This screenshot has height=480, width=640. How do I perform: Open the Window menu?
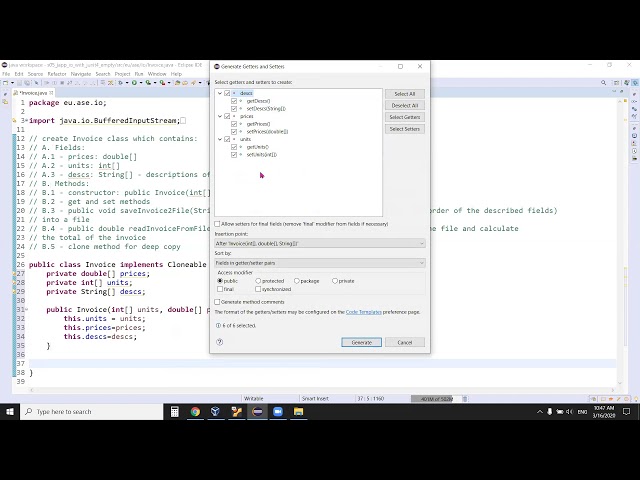pos(157,74)
